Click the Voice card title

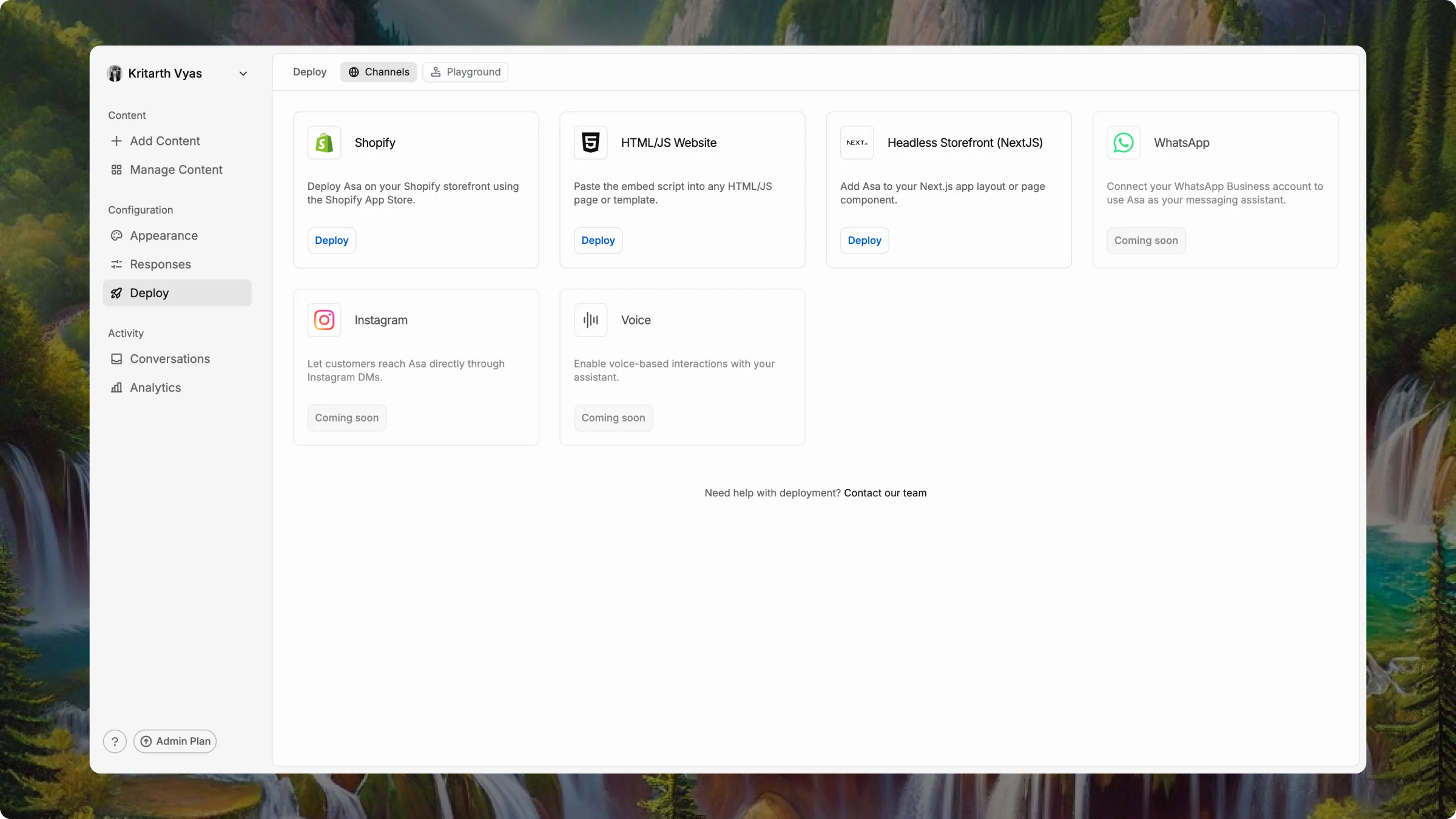pos(635,320)
